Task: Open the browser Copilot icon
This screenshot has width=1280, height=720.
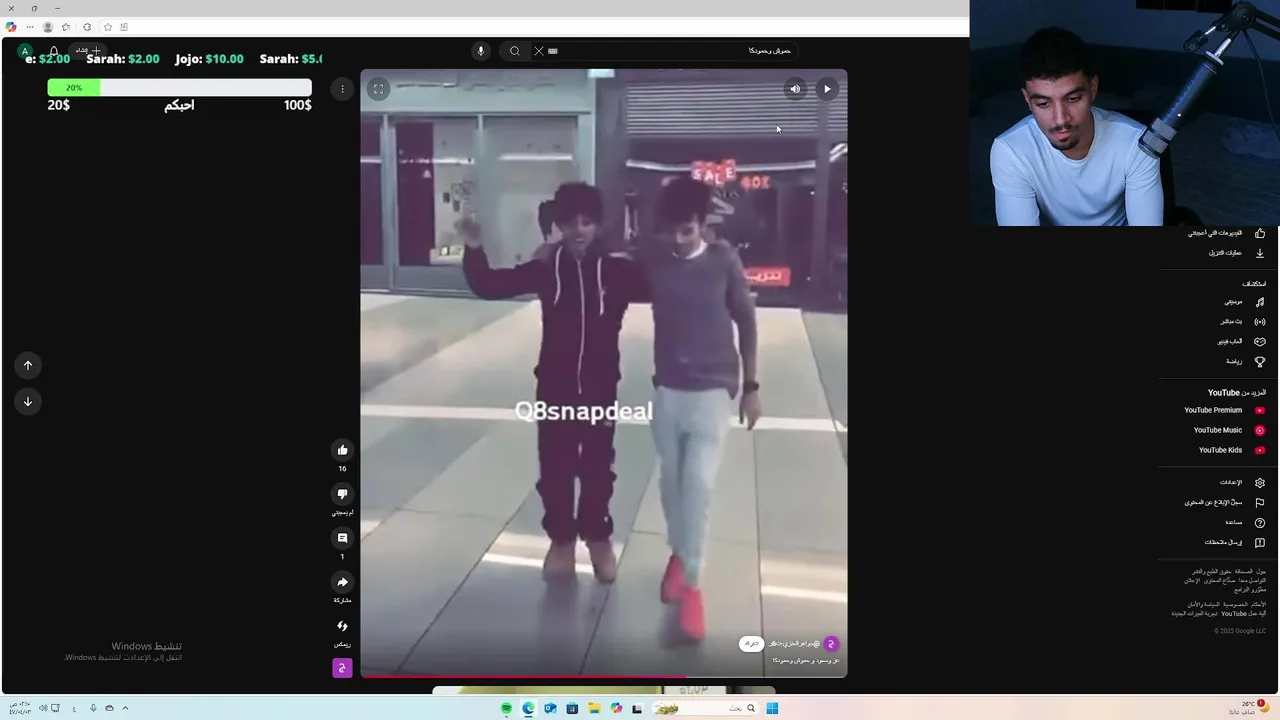Action: [10, 27]
